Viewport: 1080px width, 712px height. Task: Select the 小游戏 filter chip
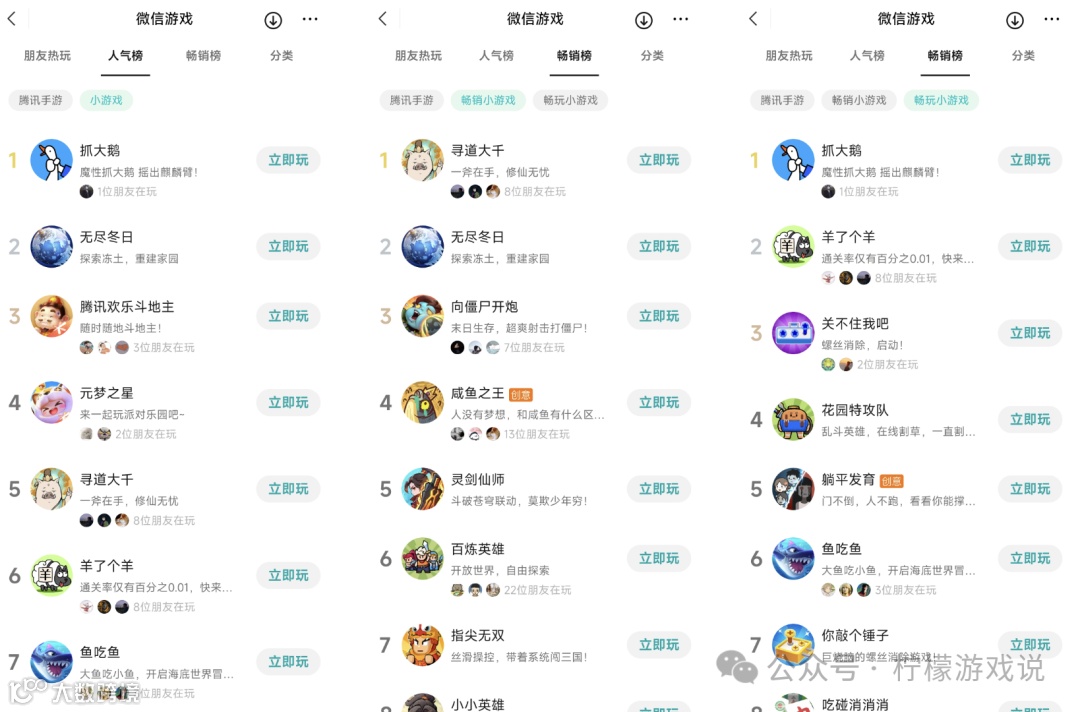tap(106, 101)
